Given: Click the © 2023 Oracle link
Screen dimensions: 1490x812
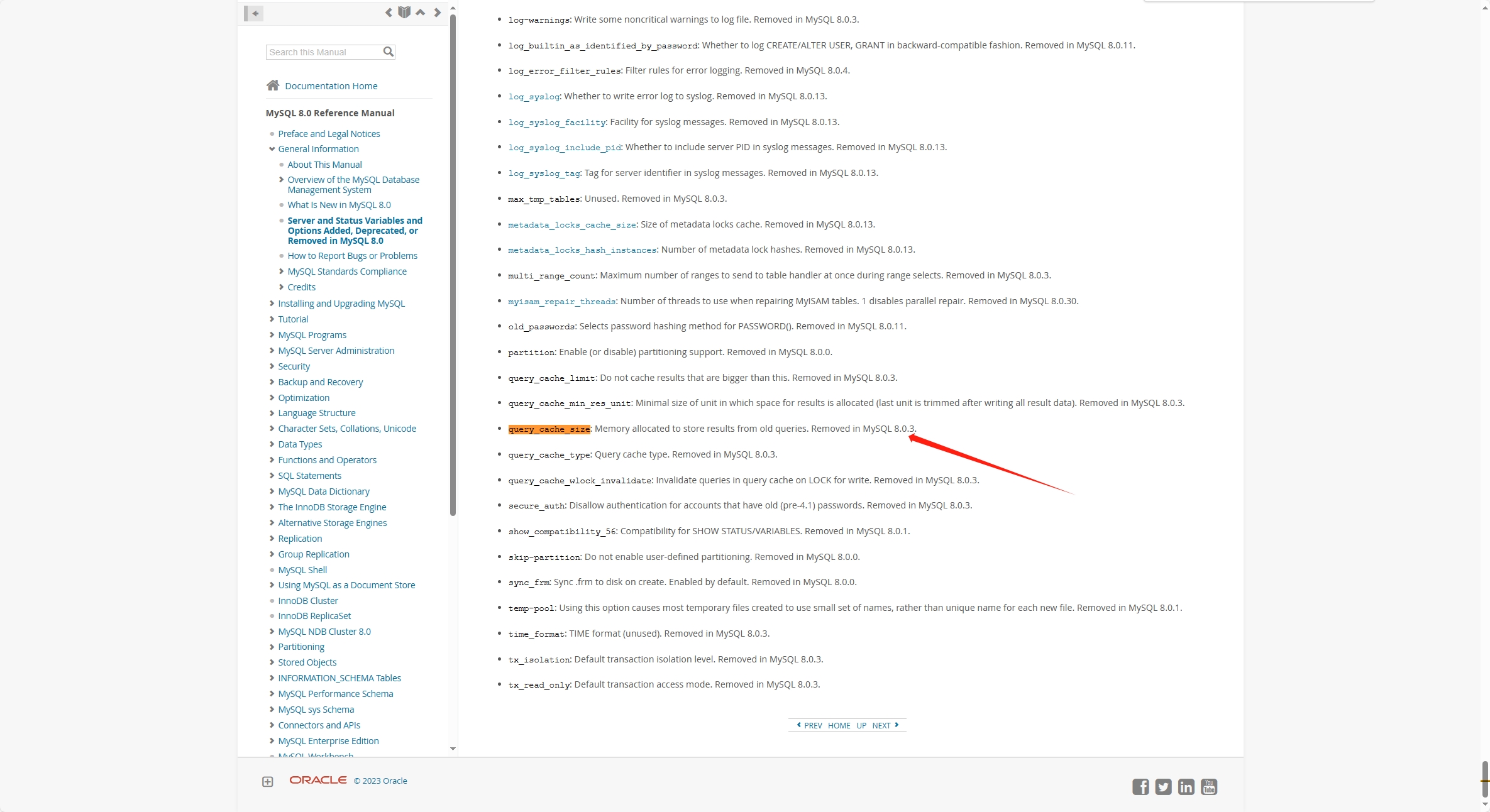Looking at the screenshot, I should 380,781.
